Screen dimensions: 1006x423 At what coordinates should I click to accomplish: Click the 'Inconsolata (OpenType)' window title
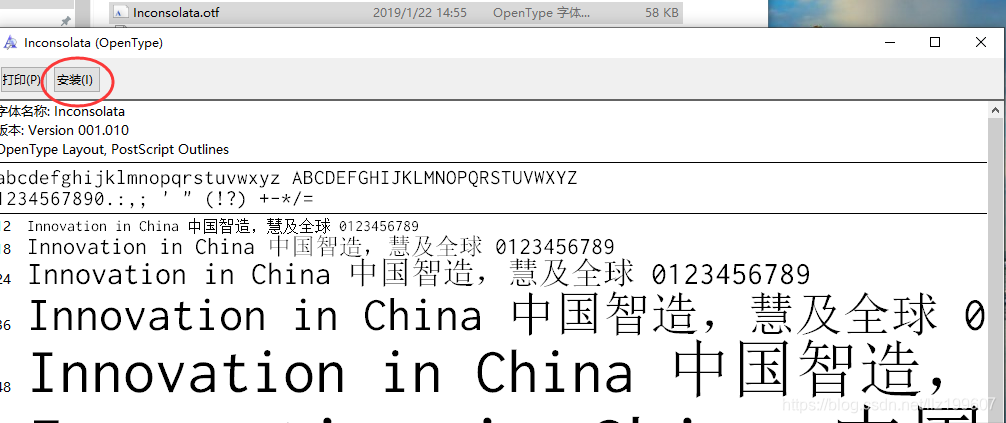click(93, 43)
